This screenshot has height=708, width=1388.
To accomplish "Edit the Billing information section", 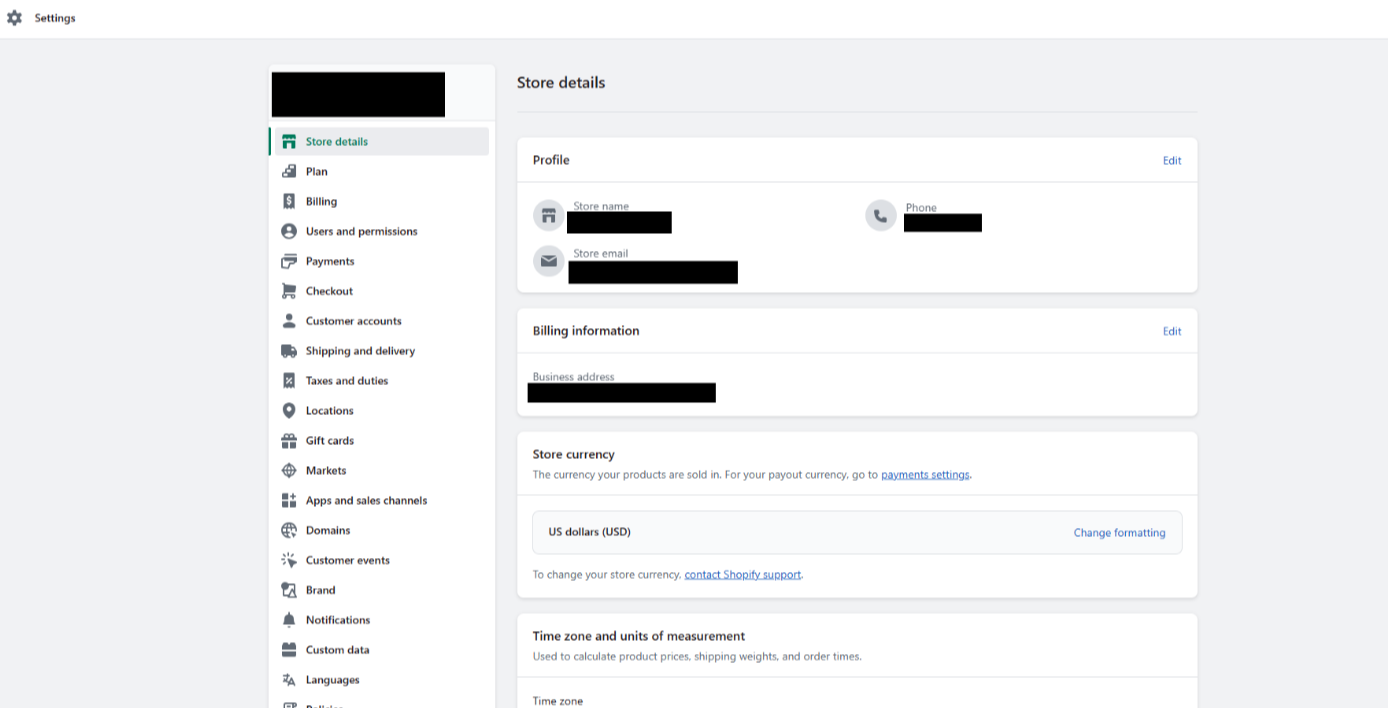I will point(1171,332).
